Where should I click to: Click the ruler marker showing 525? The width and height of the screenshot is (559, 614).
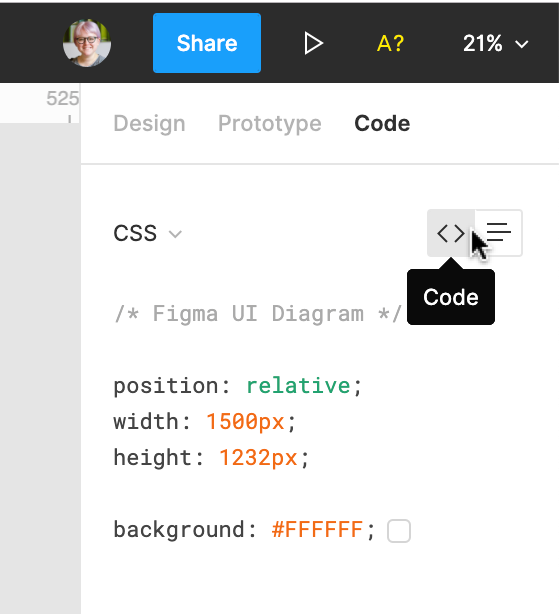coord(63,99)
